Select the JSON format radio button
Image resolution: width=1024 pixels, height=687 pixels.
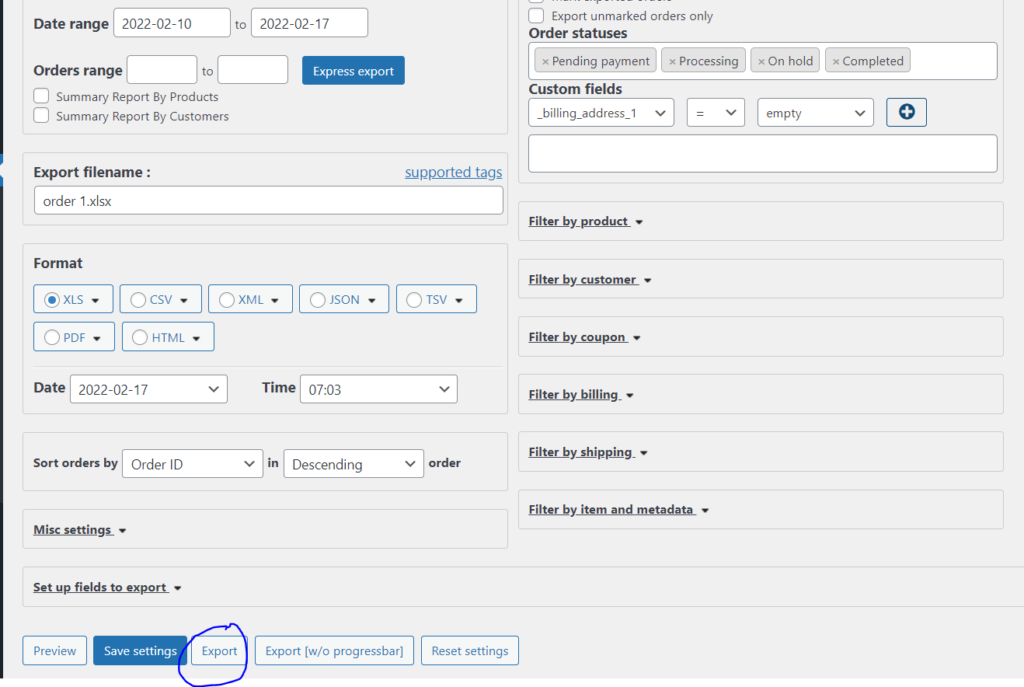(317, 300)
